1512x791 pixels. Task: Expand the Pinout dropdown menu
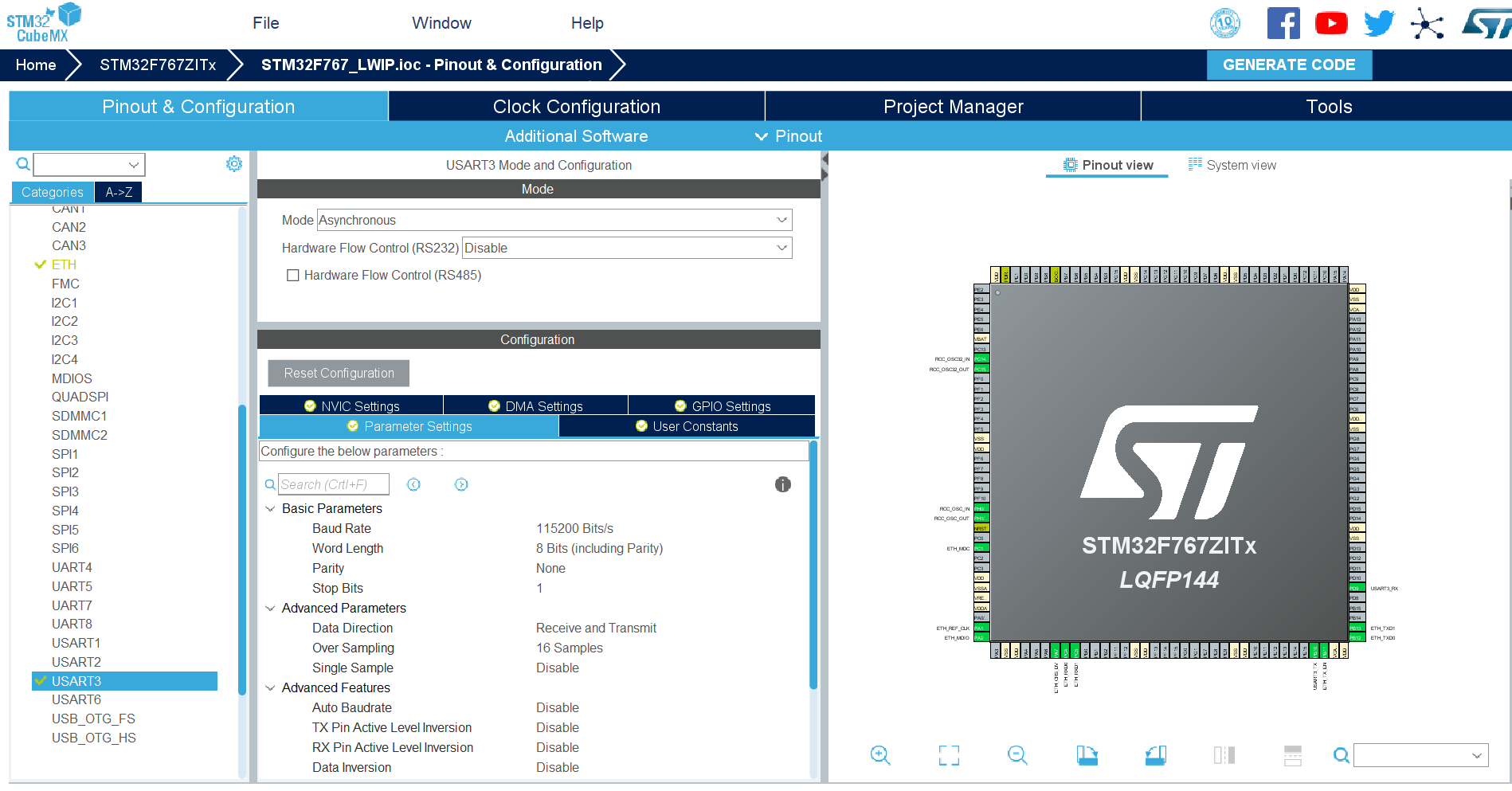tap(789, 136)
